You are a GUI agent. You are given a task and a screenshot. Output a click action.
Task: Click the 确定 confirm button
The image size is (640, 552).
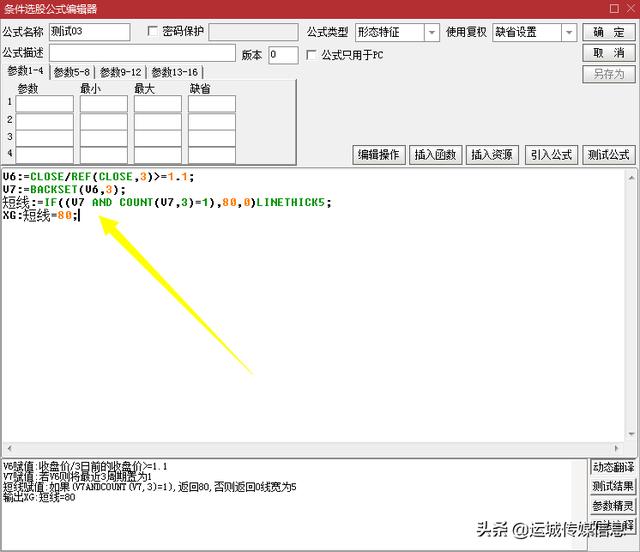(609, 32)
